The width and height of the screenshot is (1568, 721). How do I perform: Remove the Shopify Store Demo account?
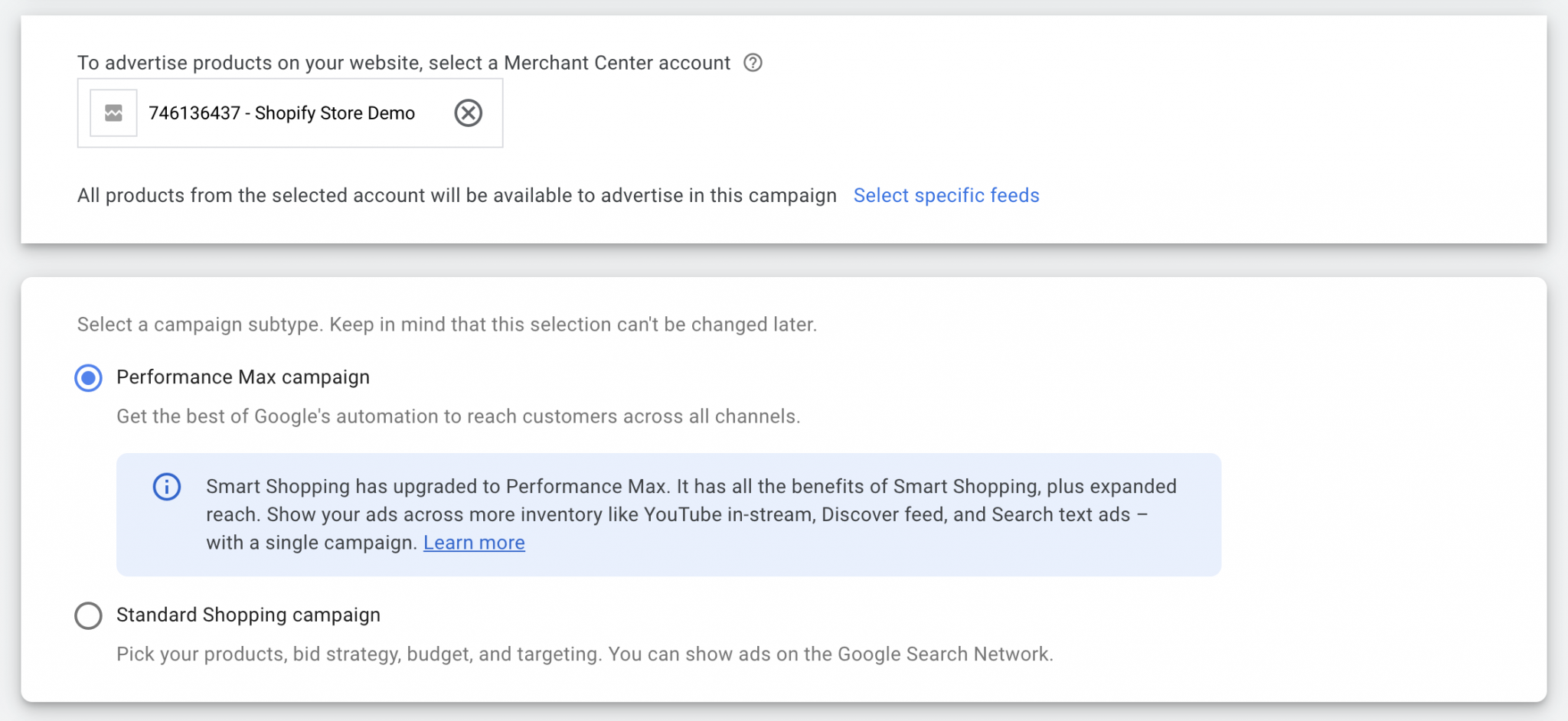(x=468, y=113)
